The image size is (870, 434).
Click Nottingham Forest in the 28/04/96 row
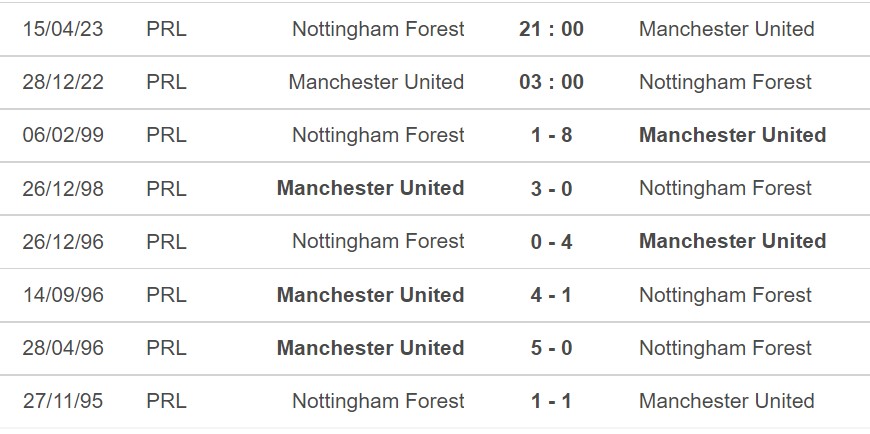(725, 349)
